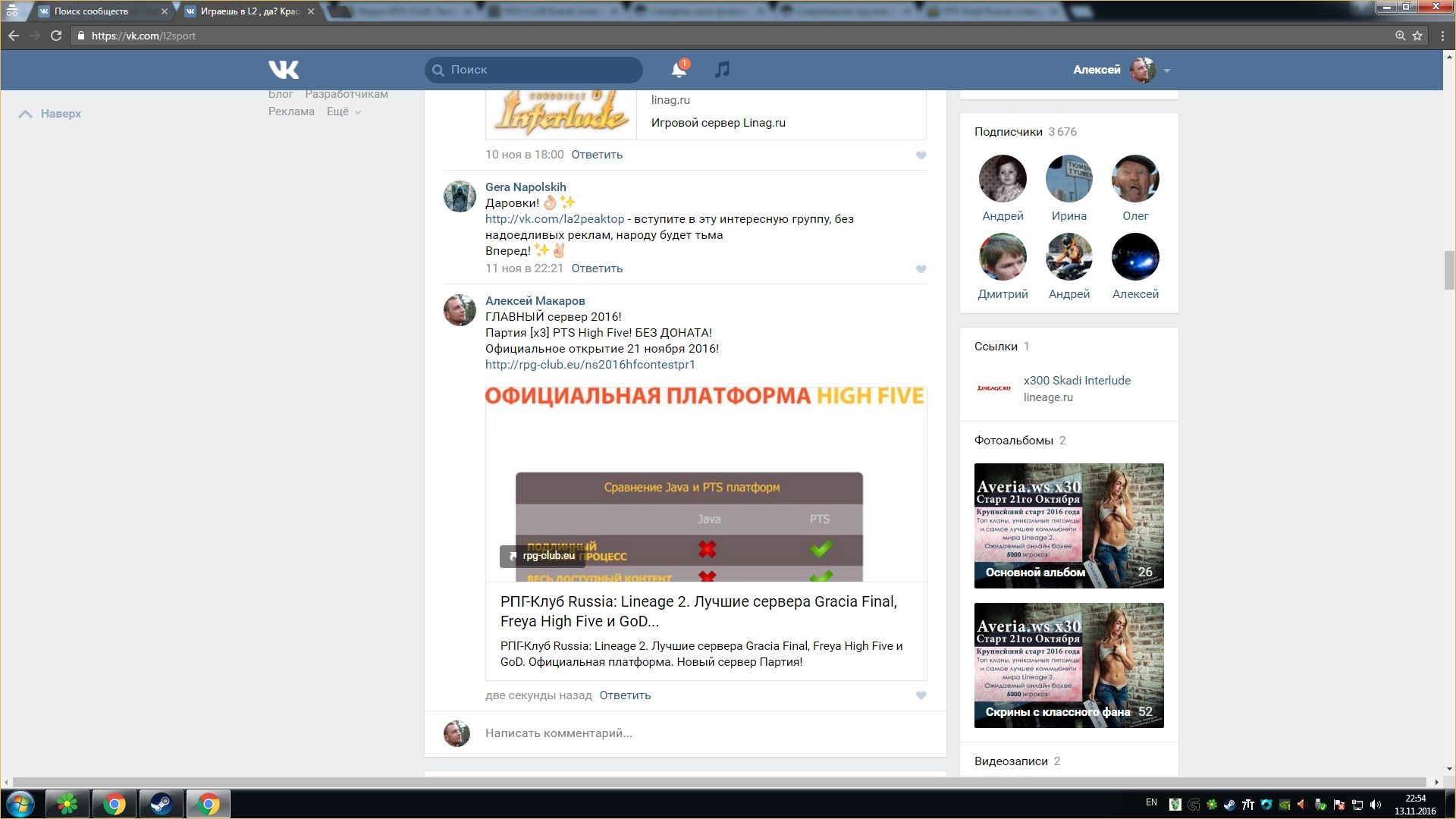Open the ICQ flower taskbar icon
Screen dimensions: 1456x819
pos(67,804)
